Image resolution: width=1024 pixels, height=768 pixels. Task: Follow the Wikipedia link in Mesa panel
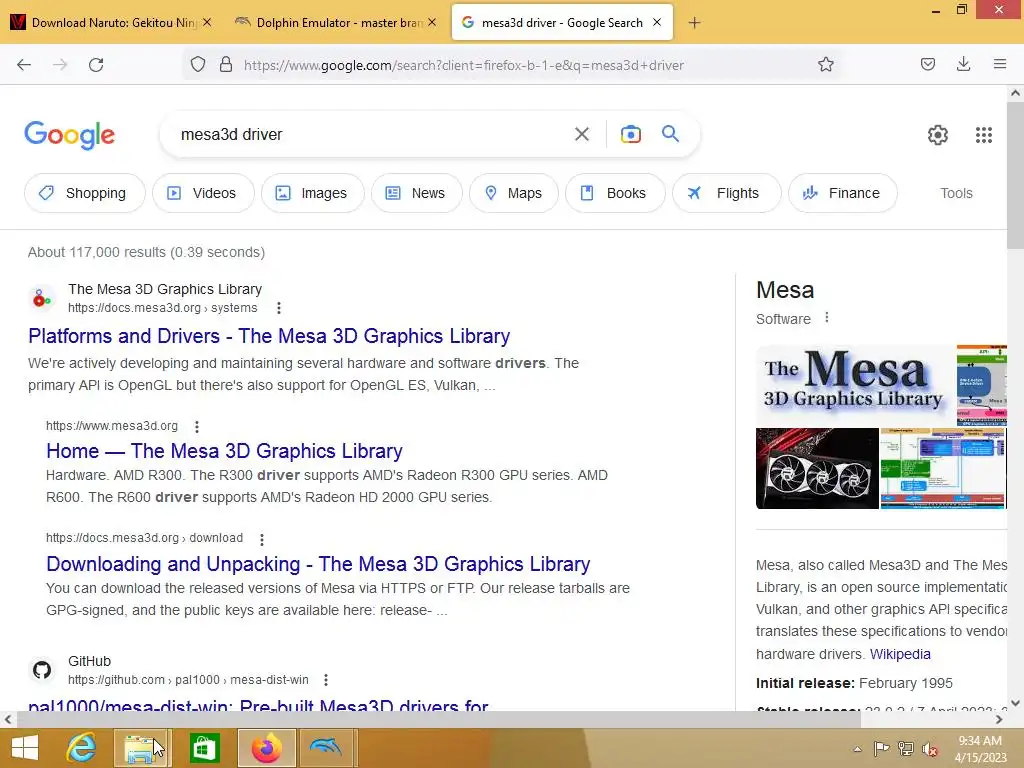pyautogui.click(x=900, y=654)
